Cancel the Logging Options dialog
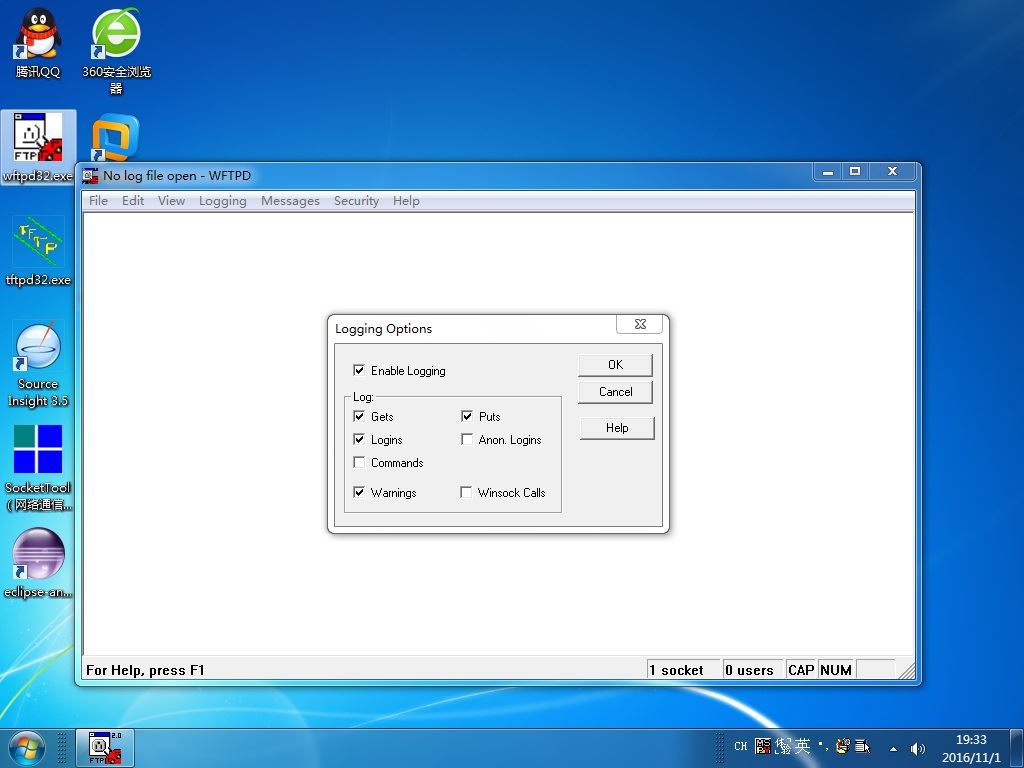Screen dimensions: 1024x768 coord(615,392)
